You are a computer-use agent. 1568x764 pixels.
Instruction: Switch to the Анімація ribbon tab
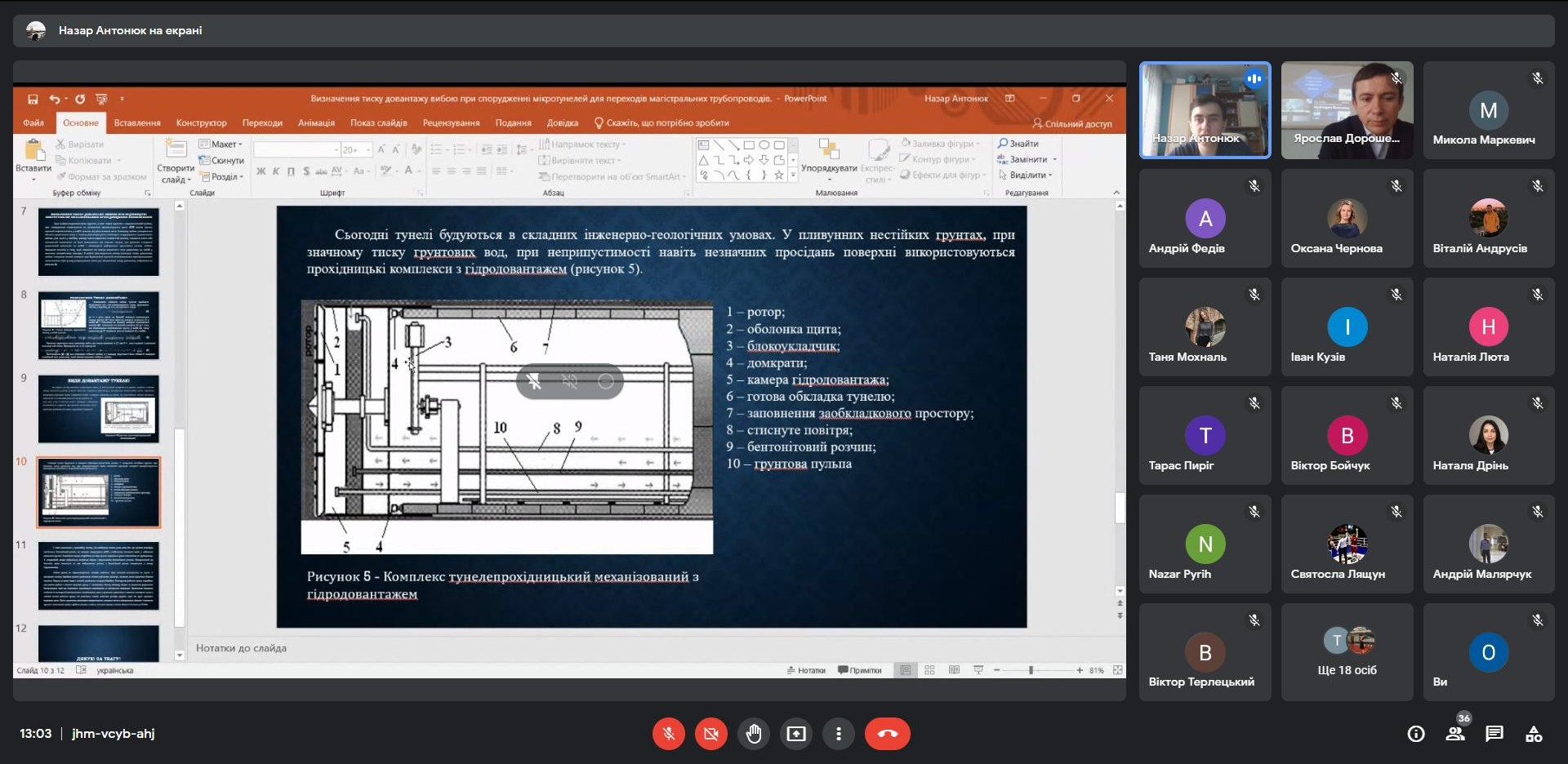(316, 123)
